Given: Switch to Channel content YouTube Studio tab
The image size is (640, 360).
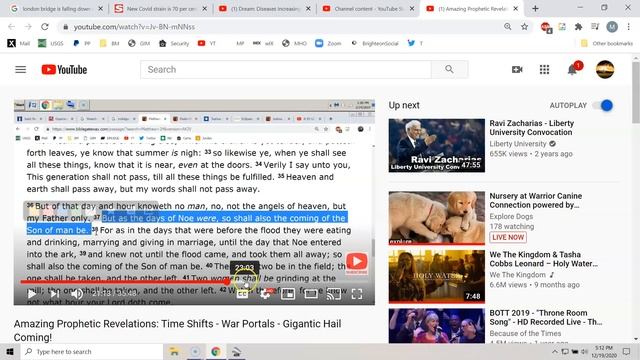Looking at the screenshot, I should click(368, 9).
